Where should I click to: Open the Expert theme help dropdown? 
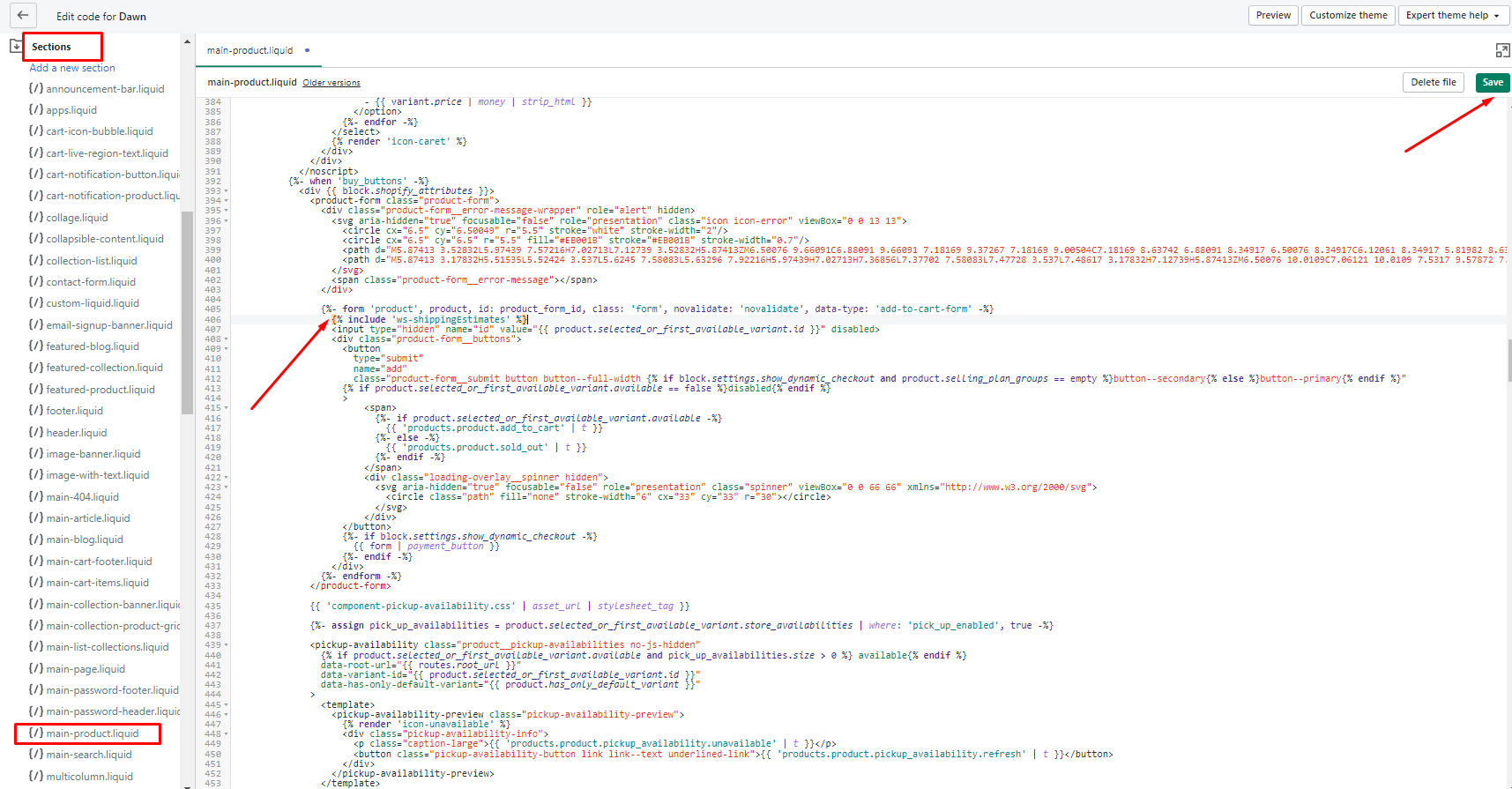[x=1452, y=15]
